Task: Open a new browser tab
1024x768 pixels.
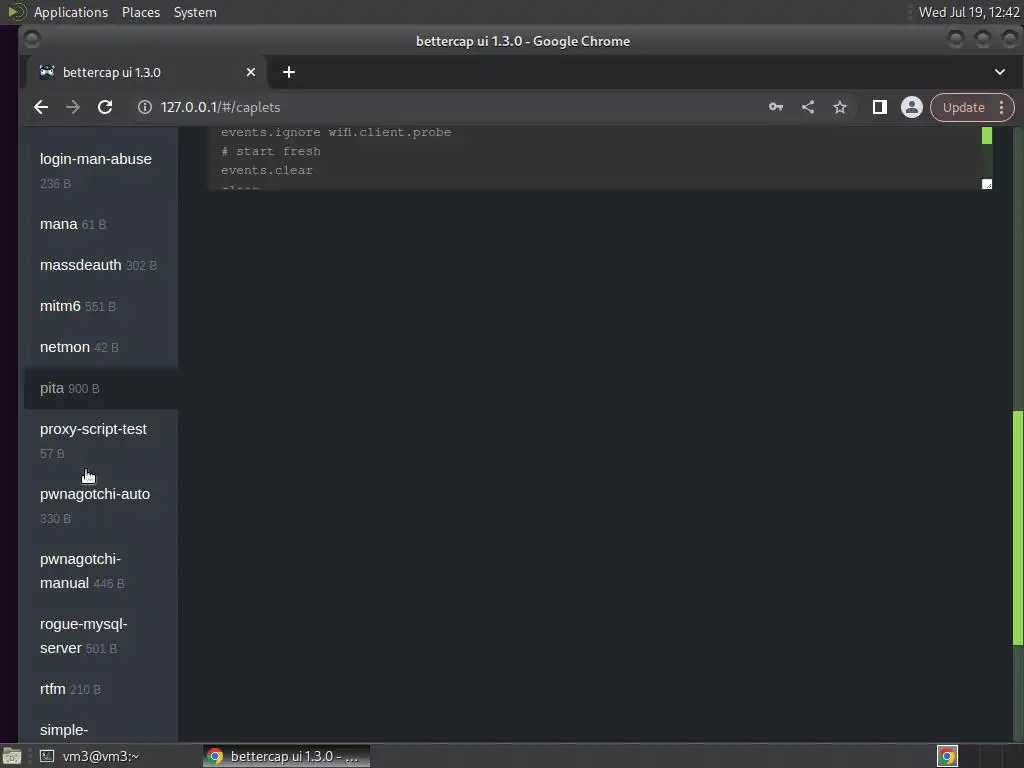Action: [x=289, y=72]
